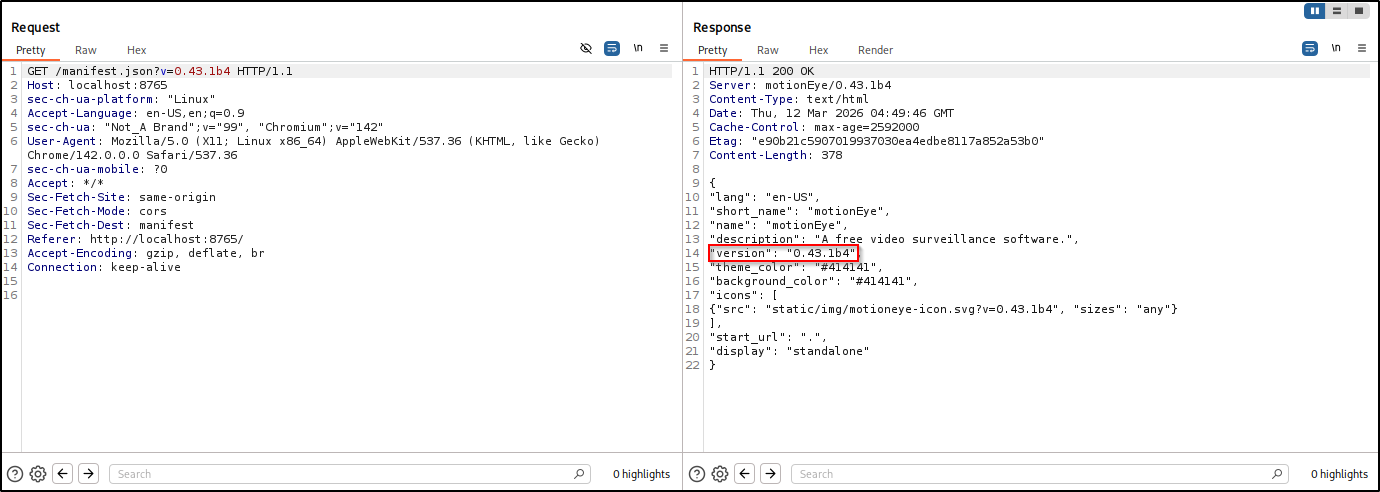The width and height of the screenshot is (1380, 492).
Task: Click the Response search magnifier icon
Action: click(1279, 474)
